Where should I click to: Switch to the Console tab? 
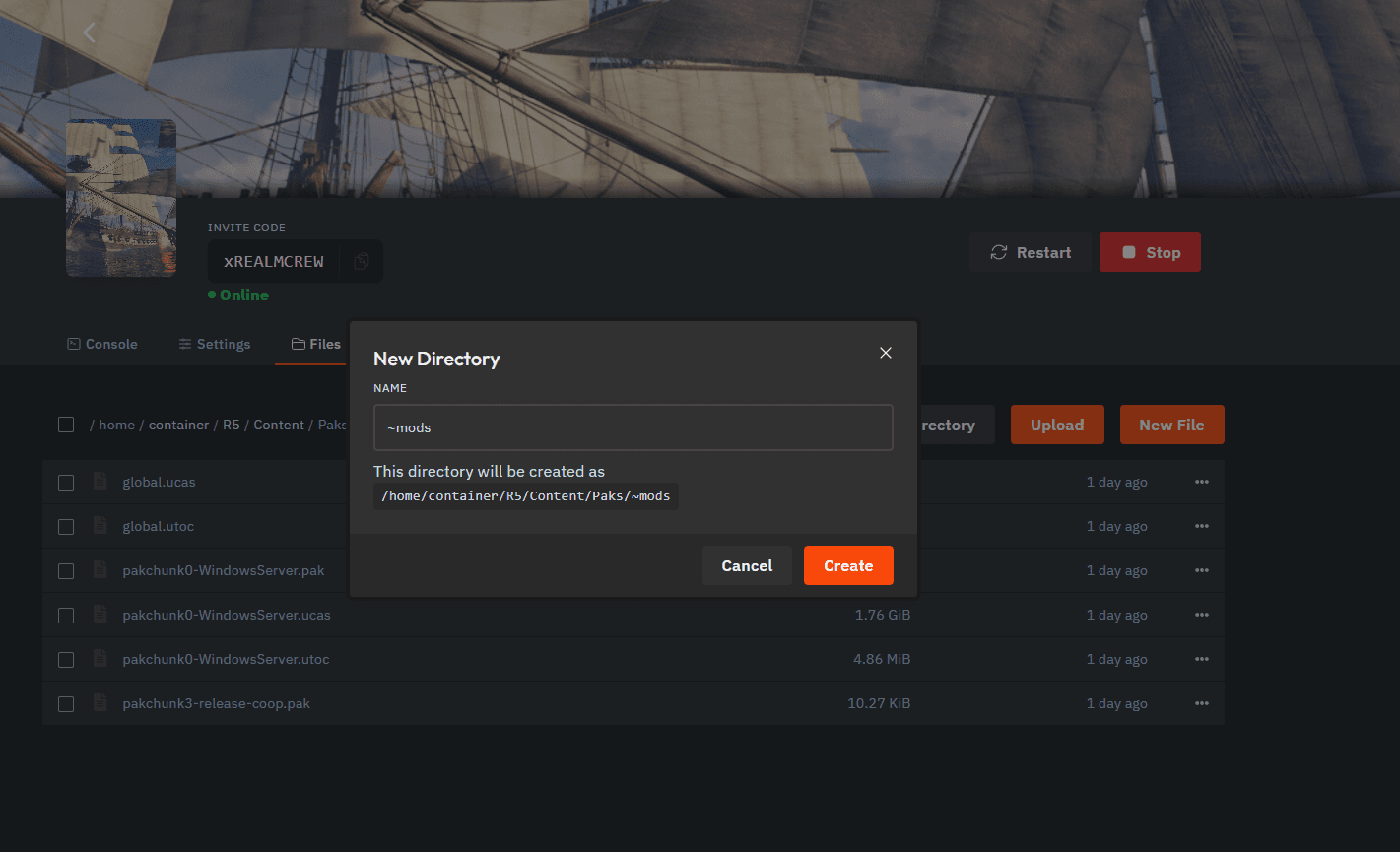[x=102, y=344]
